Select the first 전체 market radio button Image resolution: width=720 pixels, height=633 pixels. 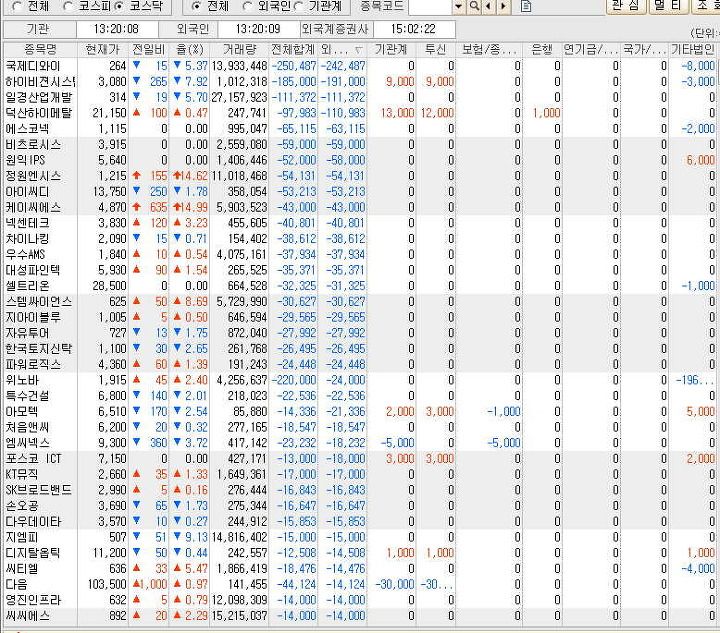[17, 6]
